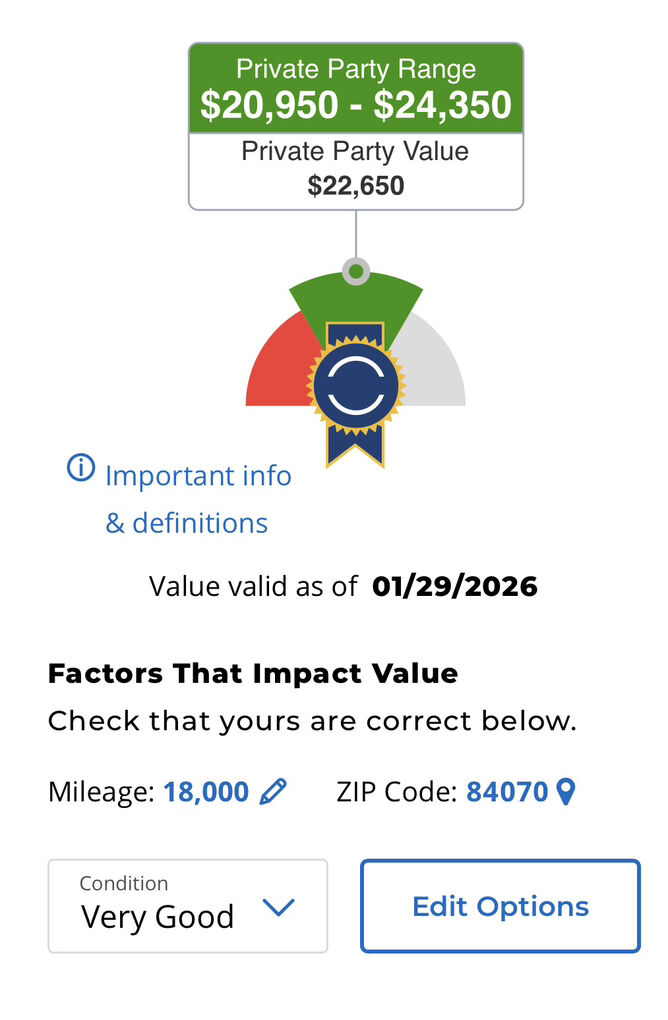Click the info circle icon
The height and width of the screenshot is (1020, 668).
click(81, 467)
